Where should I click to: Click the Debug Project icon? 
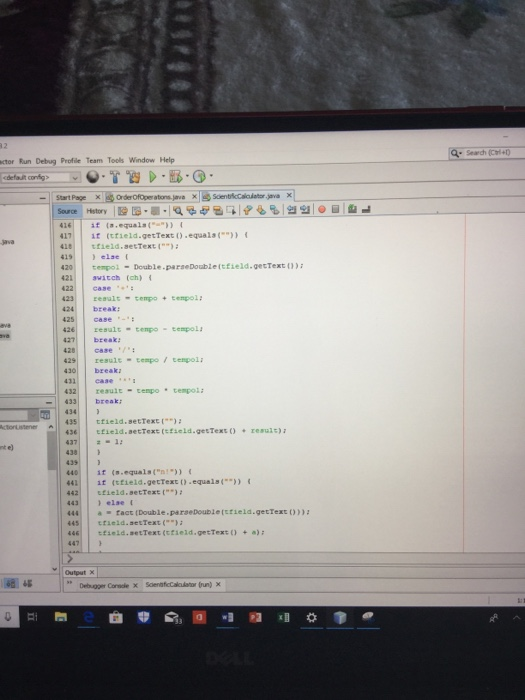pyautogui.click(x=175, y=177)
